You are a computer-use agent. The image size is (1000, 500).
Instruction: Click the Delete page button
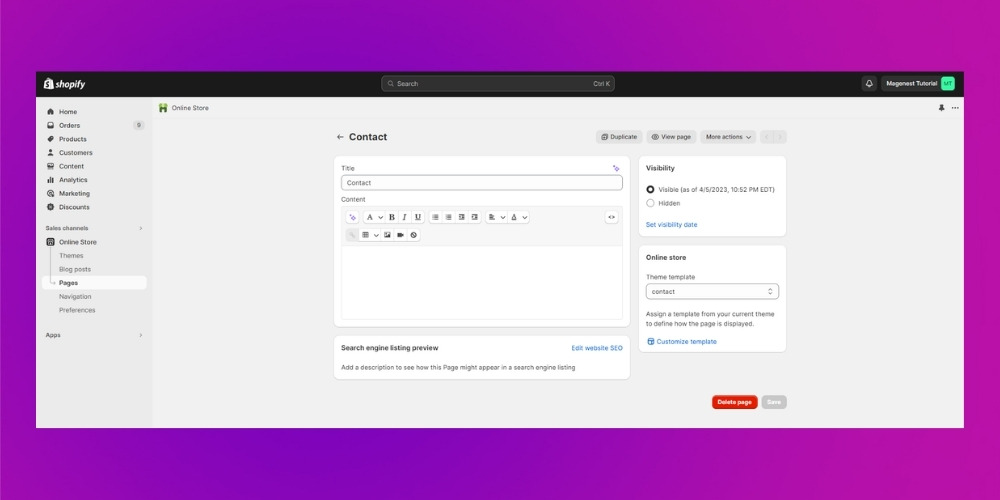point(734,402)
